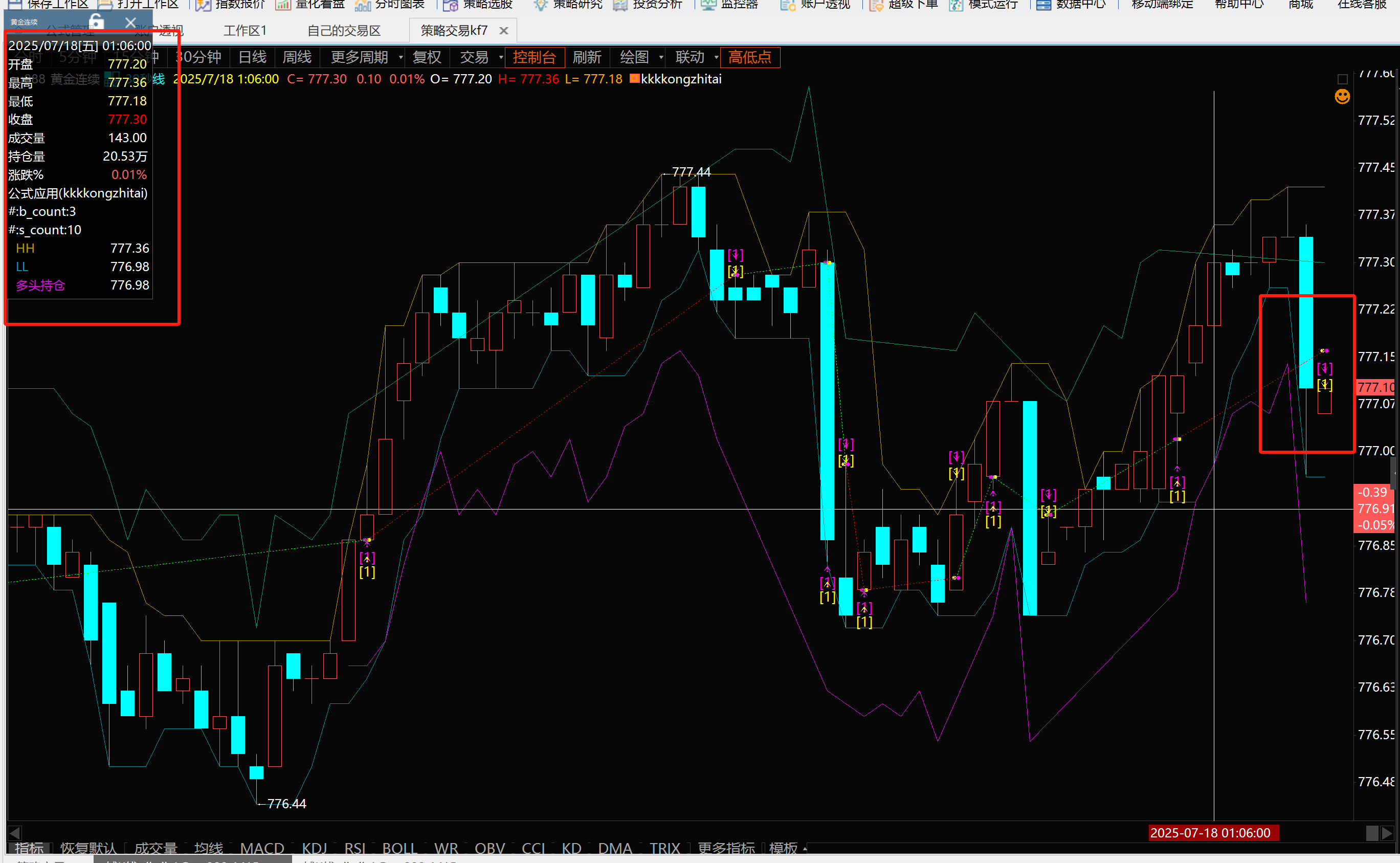Image resolution: width=1400 pixels, height=863 pixels.
Task: Click the chart scroll right arrow
Action: point(1387,833)
